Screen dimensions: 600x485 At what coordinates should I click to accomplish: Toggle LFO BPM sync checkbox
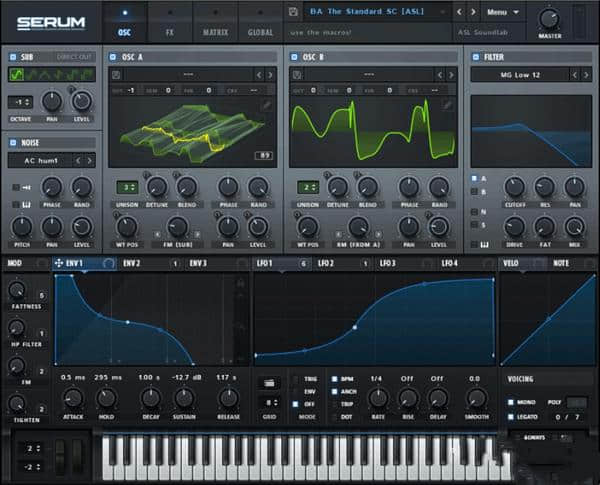337,380
